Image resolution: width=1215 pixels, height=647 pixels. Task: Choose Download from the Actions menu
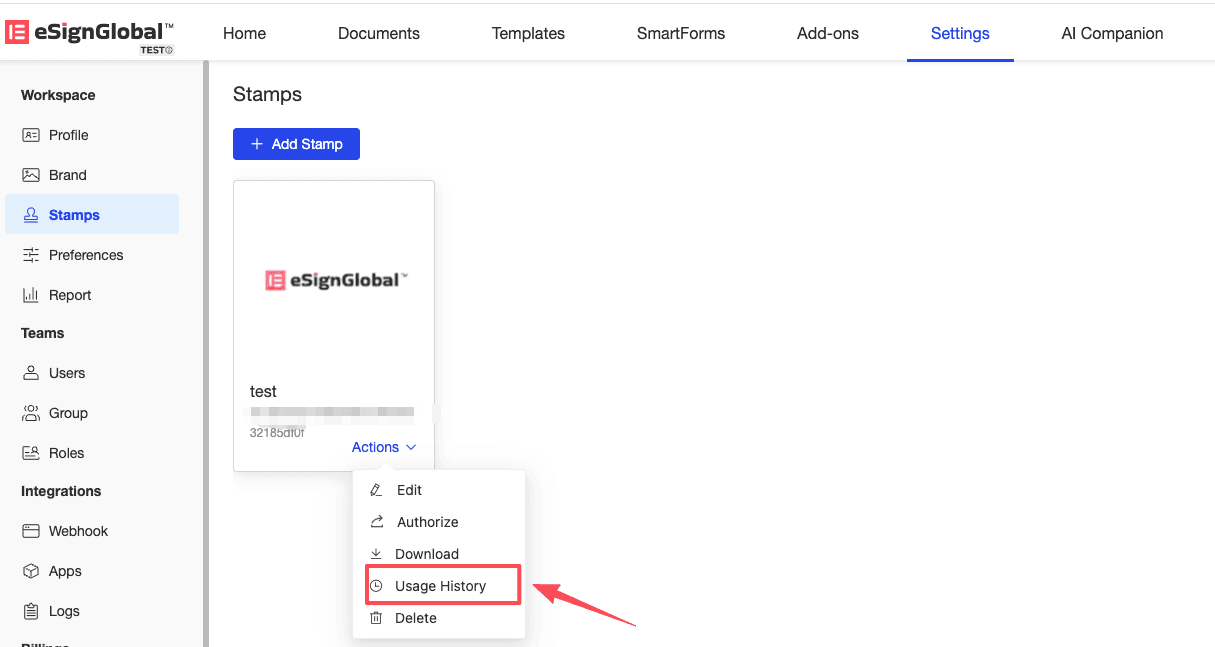(x=439, y=554)
